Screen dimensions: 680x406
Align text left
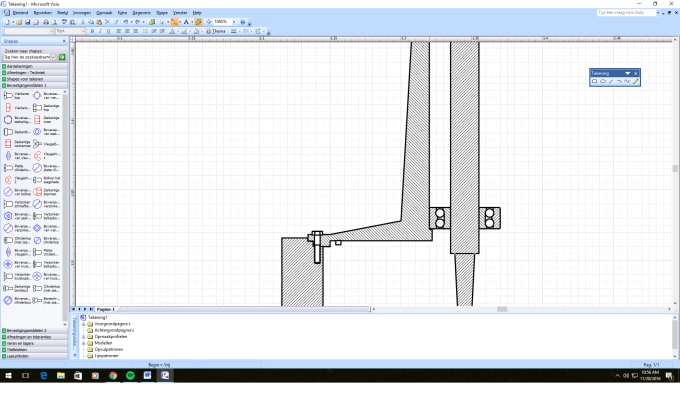pyautogui.click(x=118, y=31)
